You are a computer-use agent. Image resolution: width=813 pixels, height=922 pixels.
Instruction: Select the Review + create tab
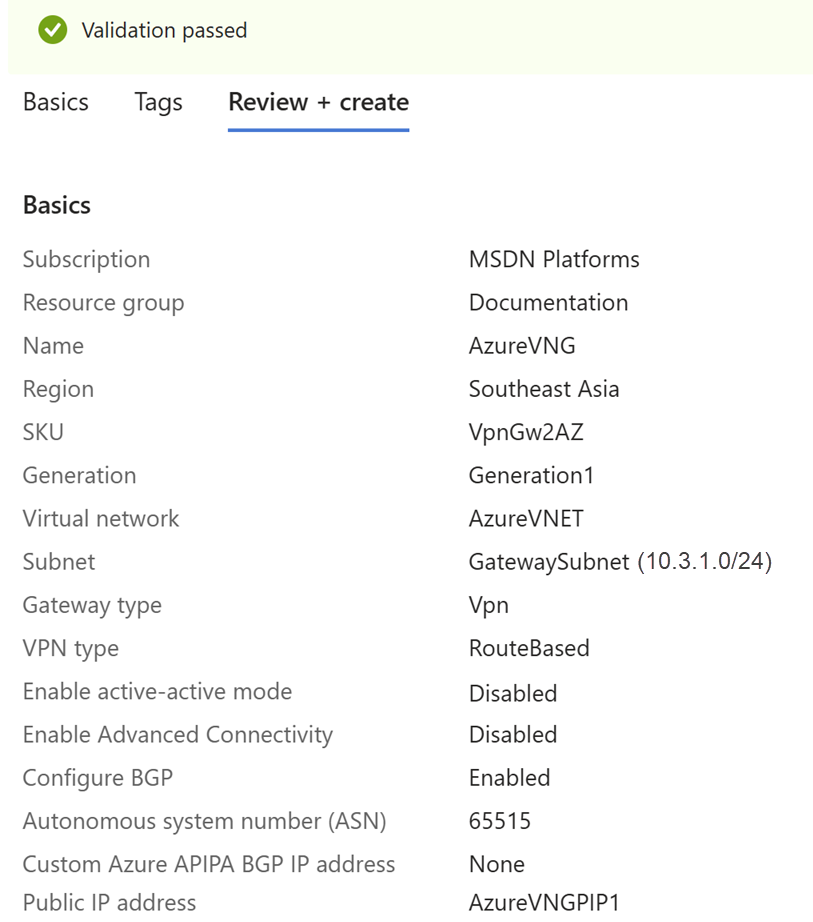[x=318, y=102]
